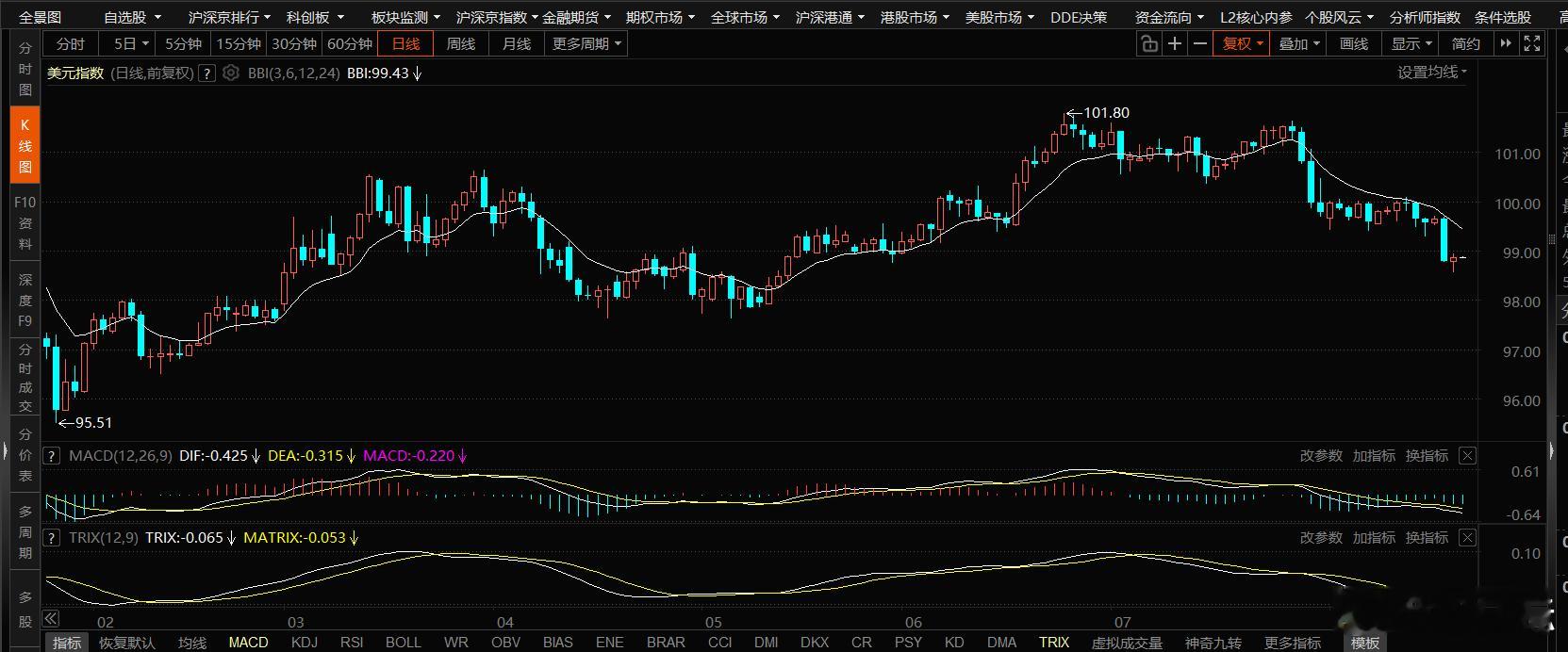Open 港股市场 top menu
The width and height of the screenshot is (1568, 652).
point(915,17)
